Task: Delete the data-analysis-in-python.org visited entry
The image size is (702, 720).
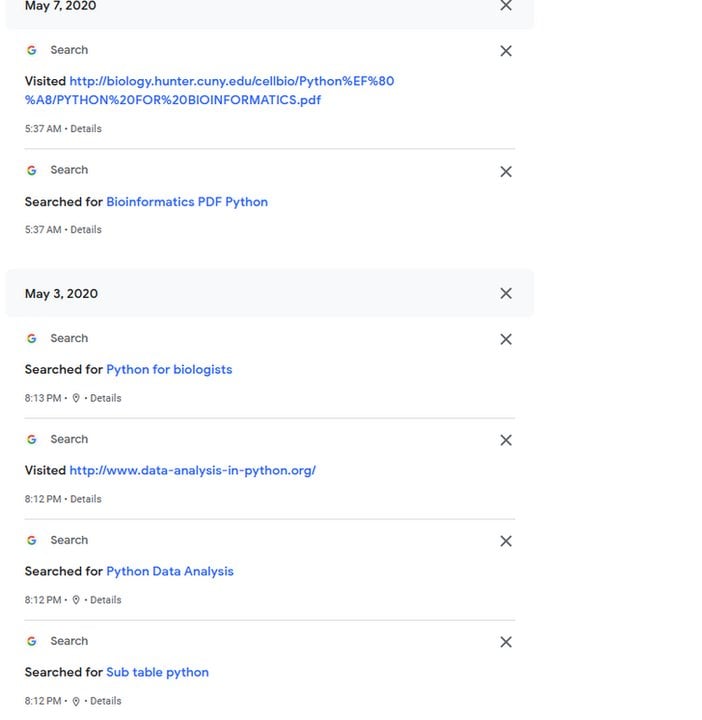Action: pos(506,440)
